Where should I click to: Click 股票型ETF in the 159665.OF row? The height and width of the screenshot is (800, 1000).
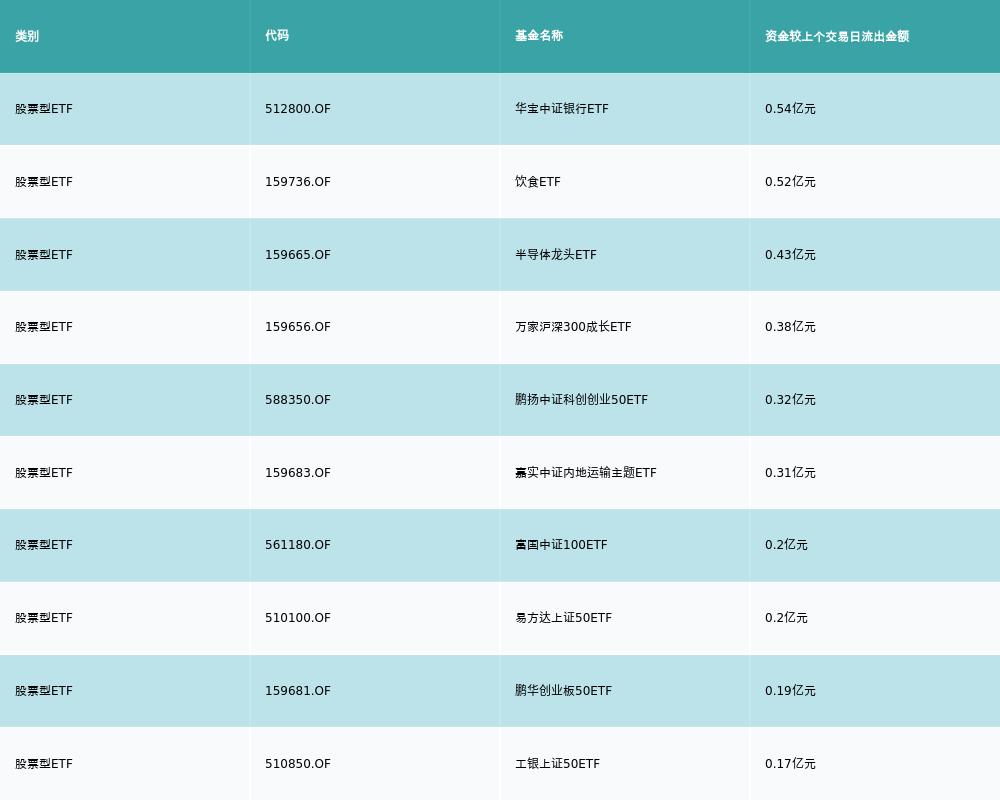coord(44,254)
